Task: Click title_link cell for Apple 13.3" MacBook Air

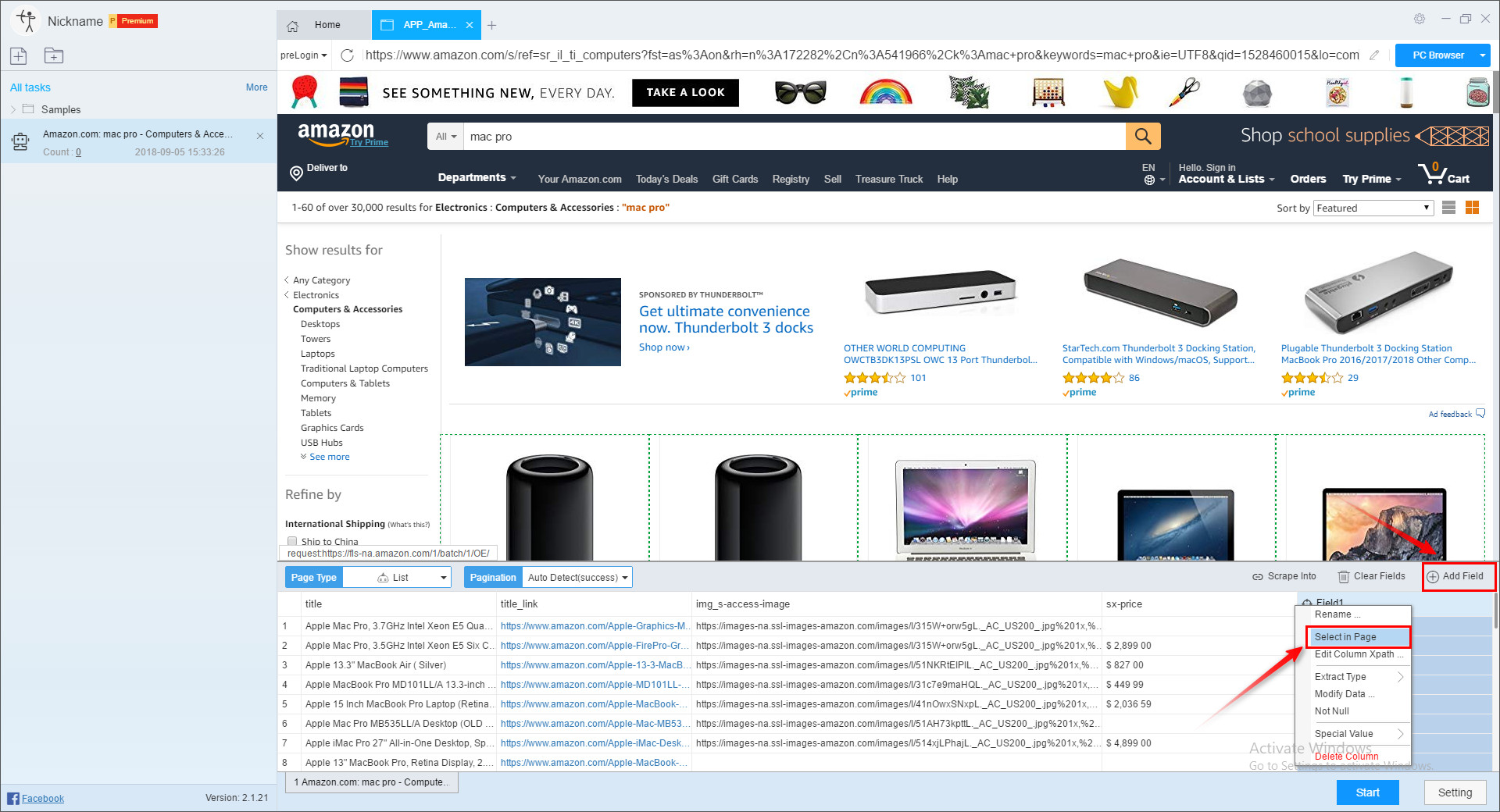Action: point(594,665)
